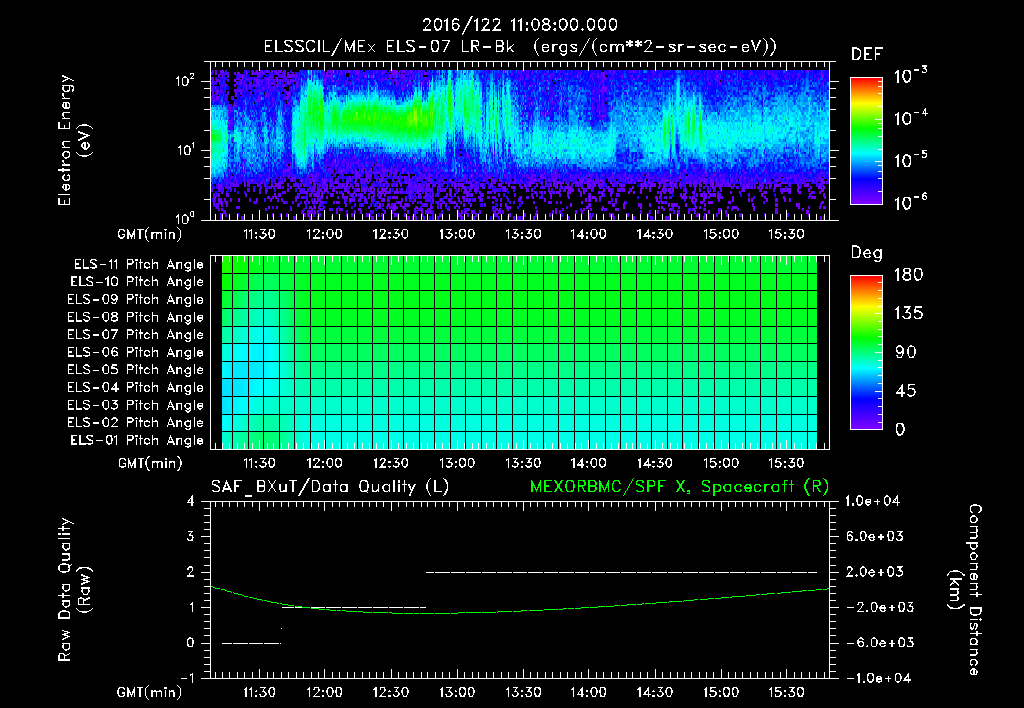Click 12:00 tick under the pitch angle panel
This screenshot has width=1024, height=708.
click(x=325, y=463)
